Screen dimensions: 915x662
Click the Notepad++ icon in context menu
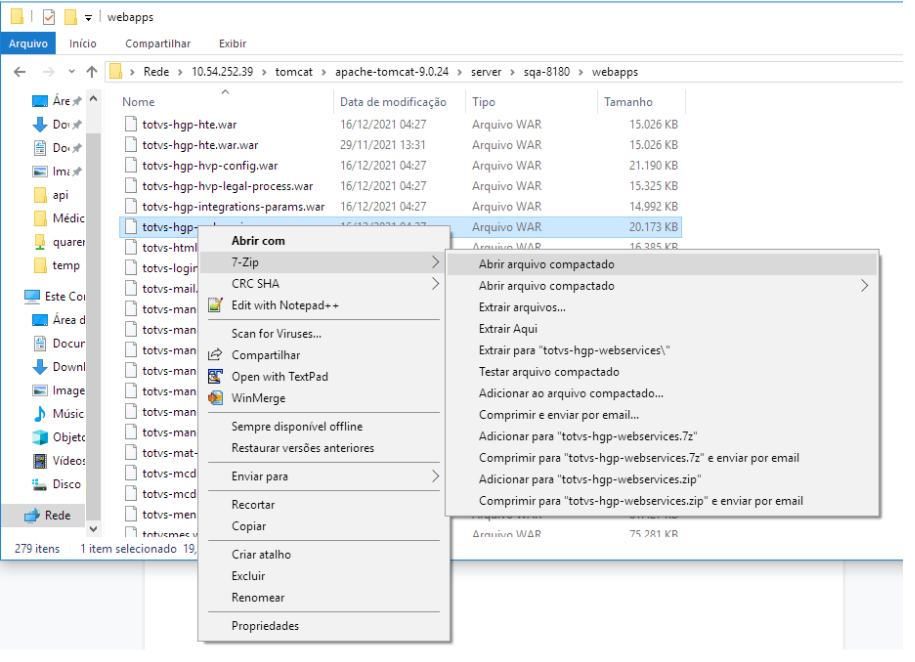[x=215, y=305]
